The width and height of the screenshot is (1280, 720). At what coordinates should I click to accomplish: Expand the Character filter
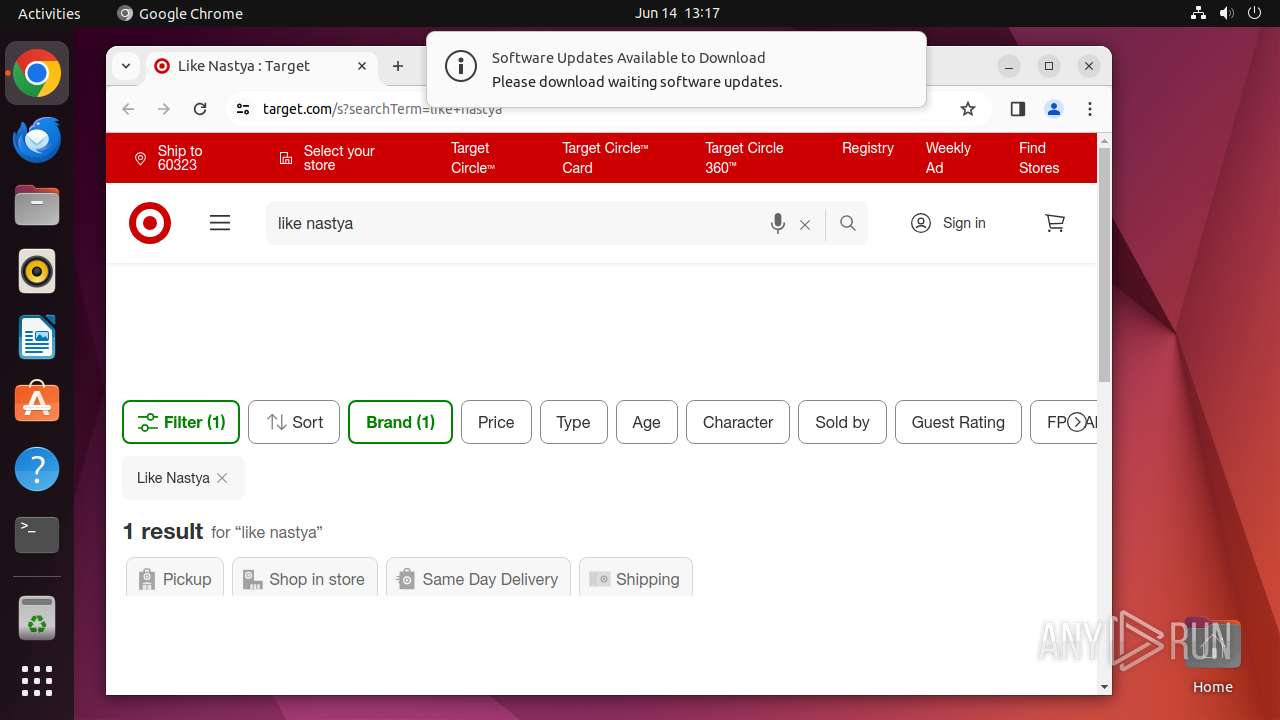pyautogui.click(x=738, y=422)
